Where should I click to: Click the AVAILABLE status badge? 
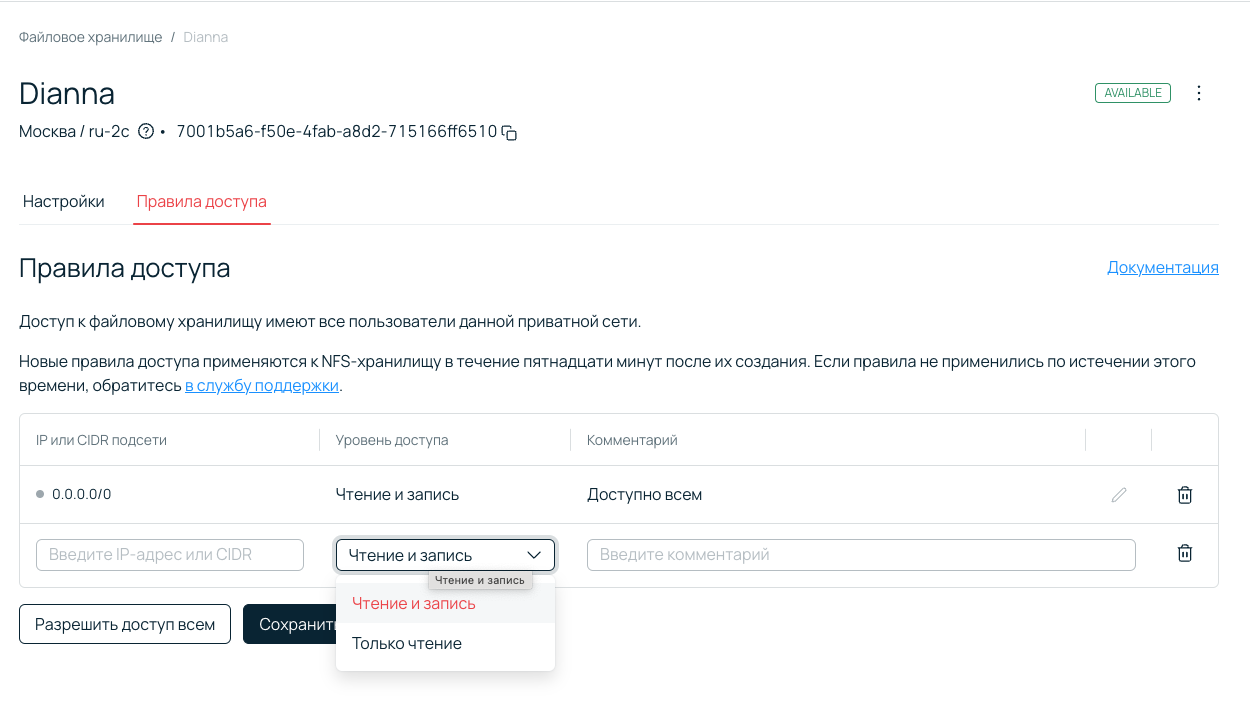(1133, 93)
